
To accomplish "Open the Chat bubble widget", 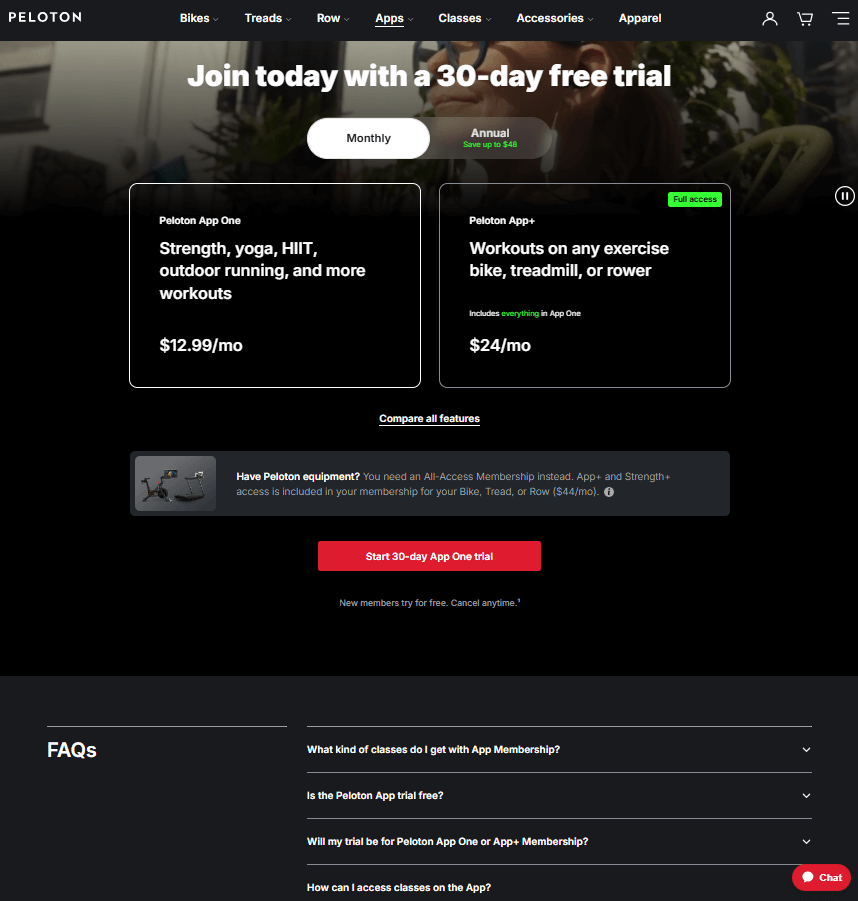I will [x=821, y=877].
